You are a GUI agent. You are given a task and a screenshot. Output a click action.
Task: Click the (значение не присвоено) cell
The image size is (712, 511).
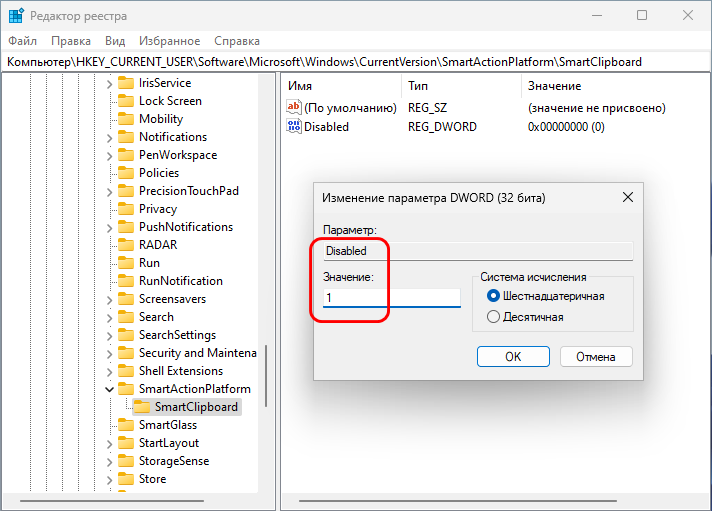tap(596, 108)
